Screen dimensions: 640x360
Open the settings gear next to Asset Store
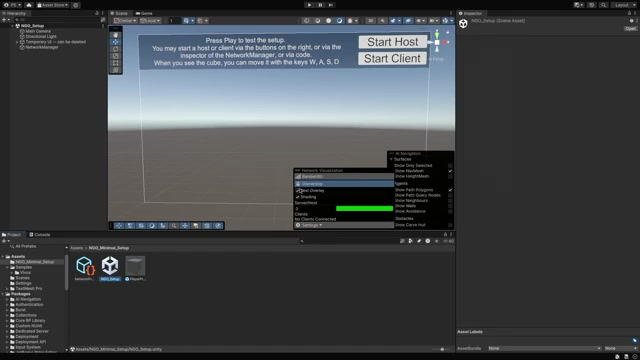click(76, 5)
